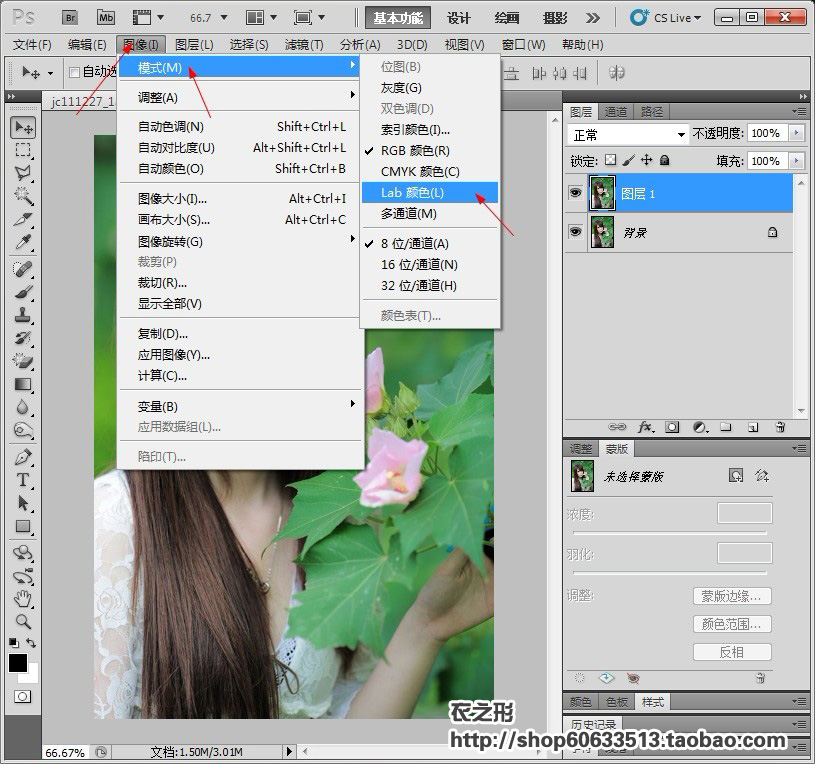This screenshot has height=764, width=815.
Task: Open the CS Live dropdown
Action: pos(666,18)
